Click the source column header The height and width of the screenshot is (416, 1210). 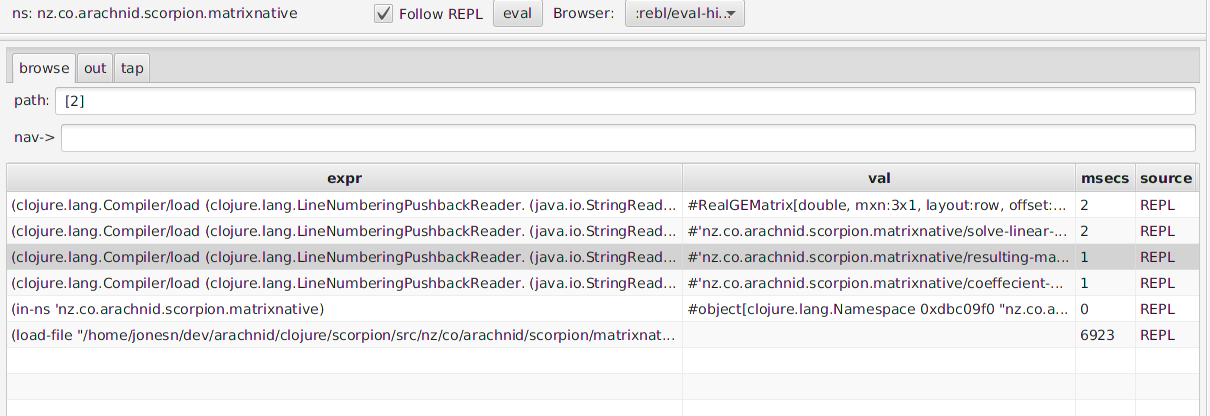[1166, 178]
